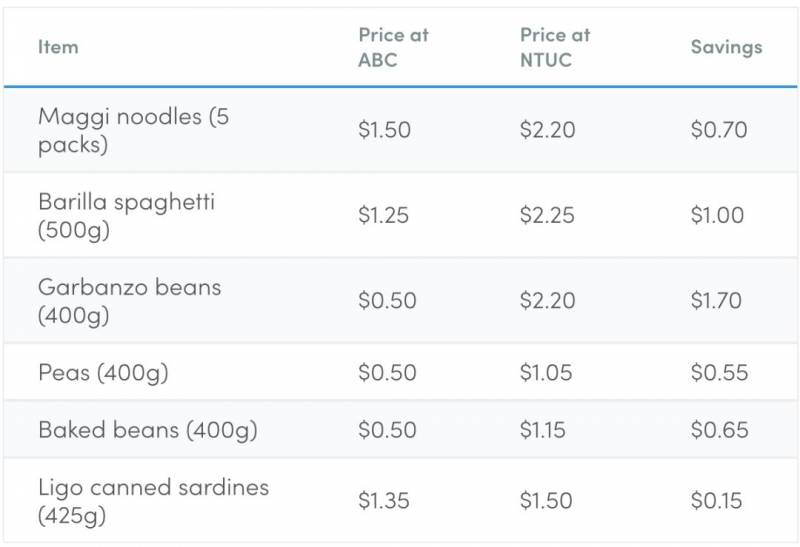Image resolution: width=800 pixels, height=547 pixels.
Task: Click Maggi noodles savings value $0.70
Action: 718,130
